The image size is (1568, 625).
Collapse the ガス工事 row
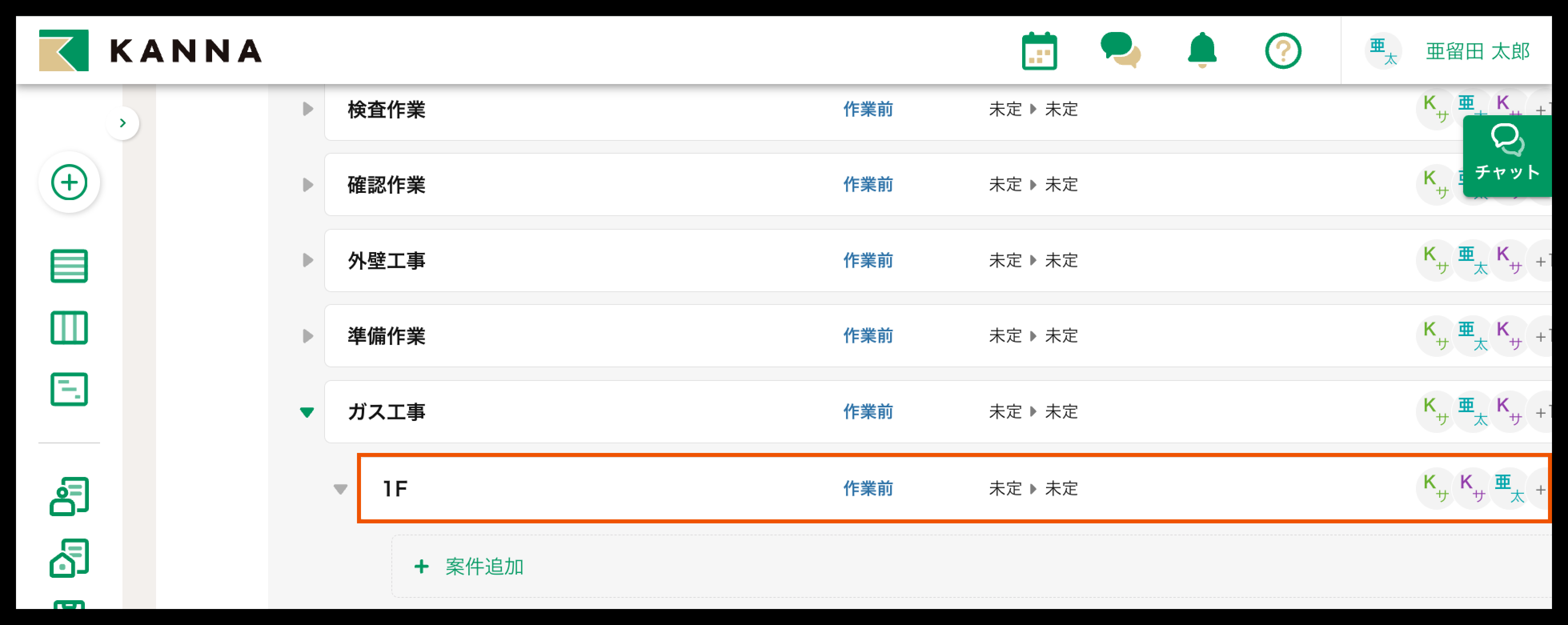(x=307, y=412)
